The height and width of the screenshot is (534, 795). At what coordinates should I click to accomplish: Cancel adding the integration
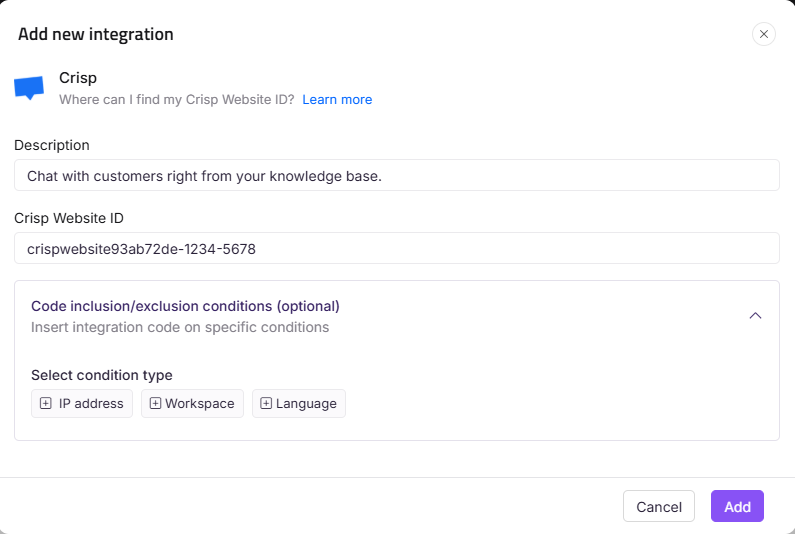pyautogui.click(x=659, y=506)
